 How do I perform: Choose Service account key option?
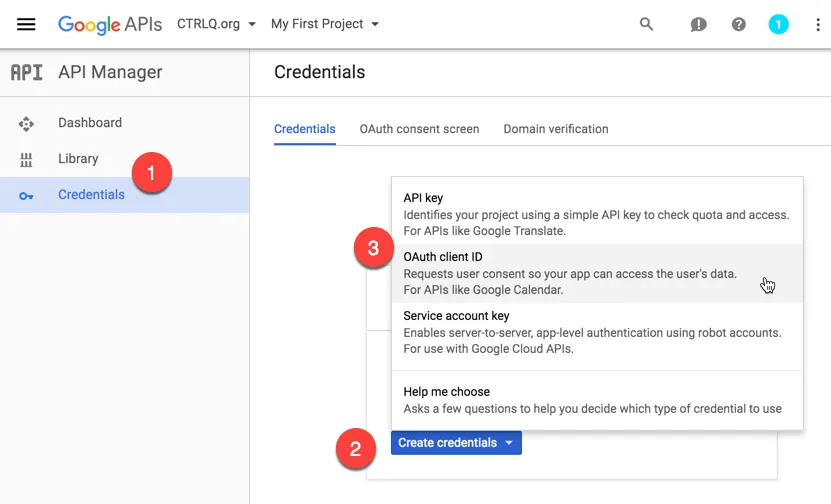point(597,332)
